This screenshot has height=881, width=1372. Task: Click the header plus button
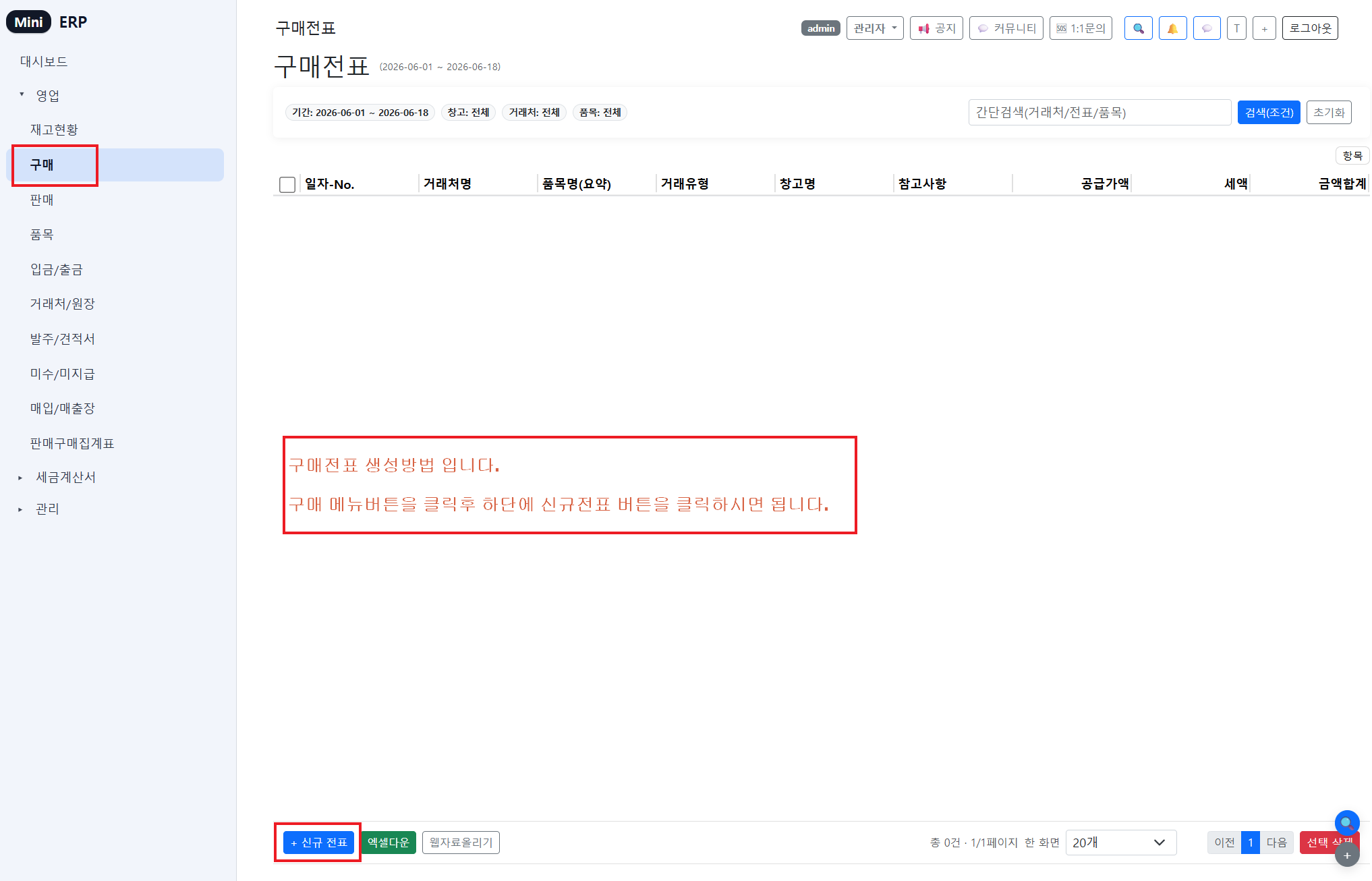pos(1264,28)
